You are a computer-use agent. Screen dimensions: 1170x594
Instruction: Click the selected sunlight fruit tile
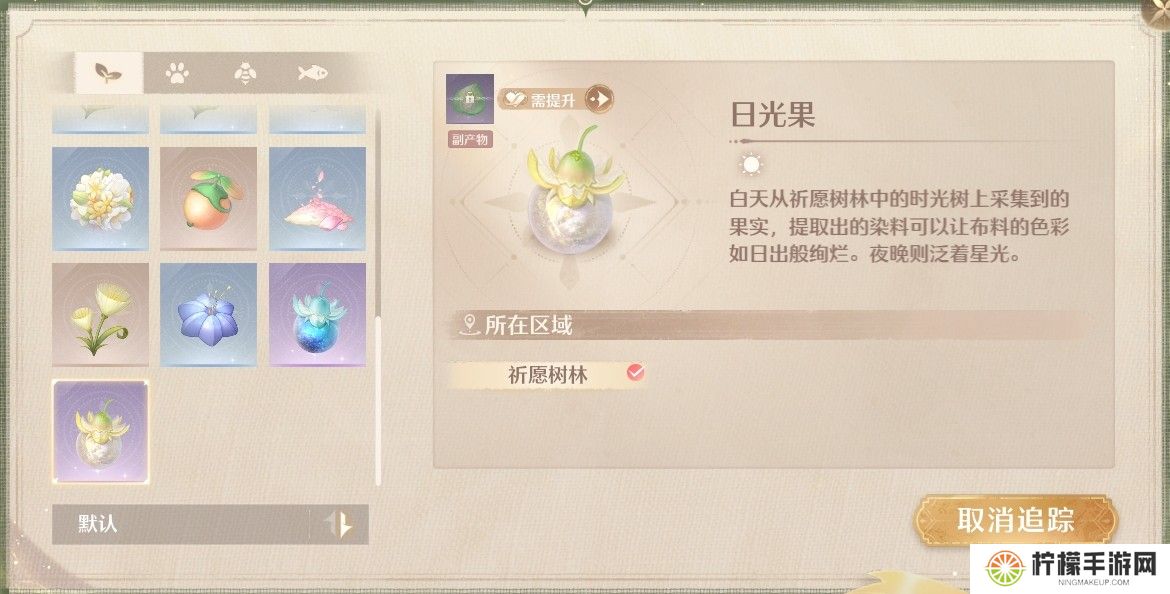(101, 431)
